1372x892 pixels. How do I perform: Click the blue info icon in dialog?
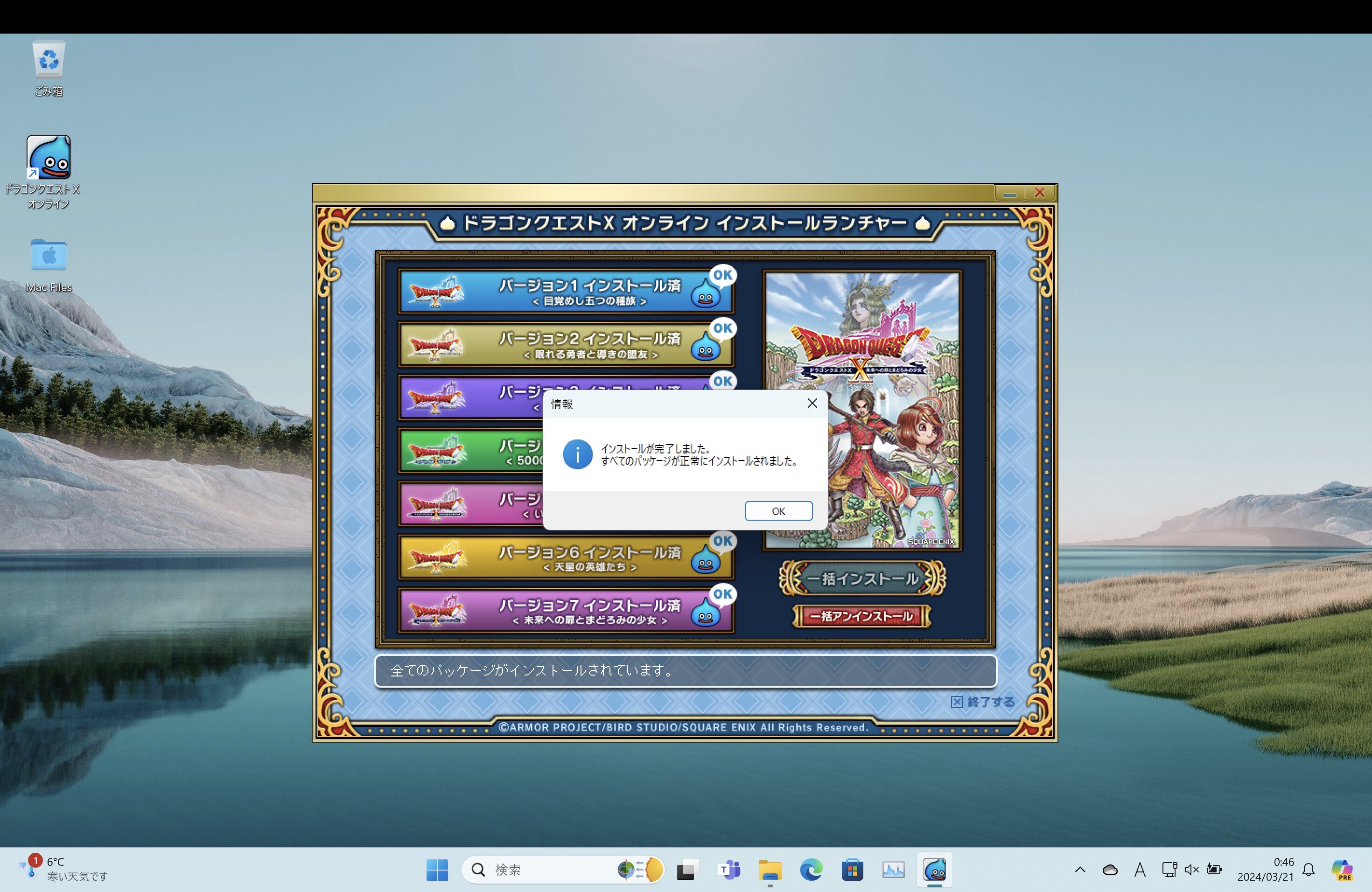(x=577, y=455)
